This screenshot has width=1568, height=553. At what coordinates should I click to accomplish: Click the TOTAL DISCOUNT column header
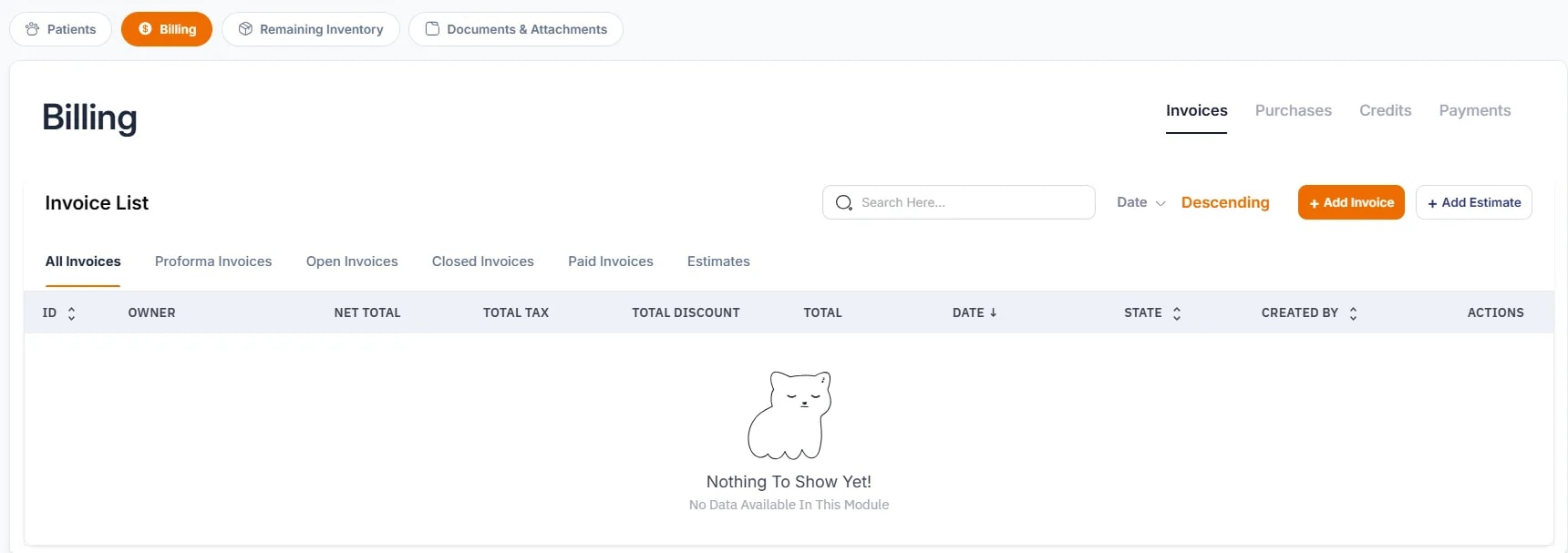[x=686, y=312]
